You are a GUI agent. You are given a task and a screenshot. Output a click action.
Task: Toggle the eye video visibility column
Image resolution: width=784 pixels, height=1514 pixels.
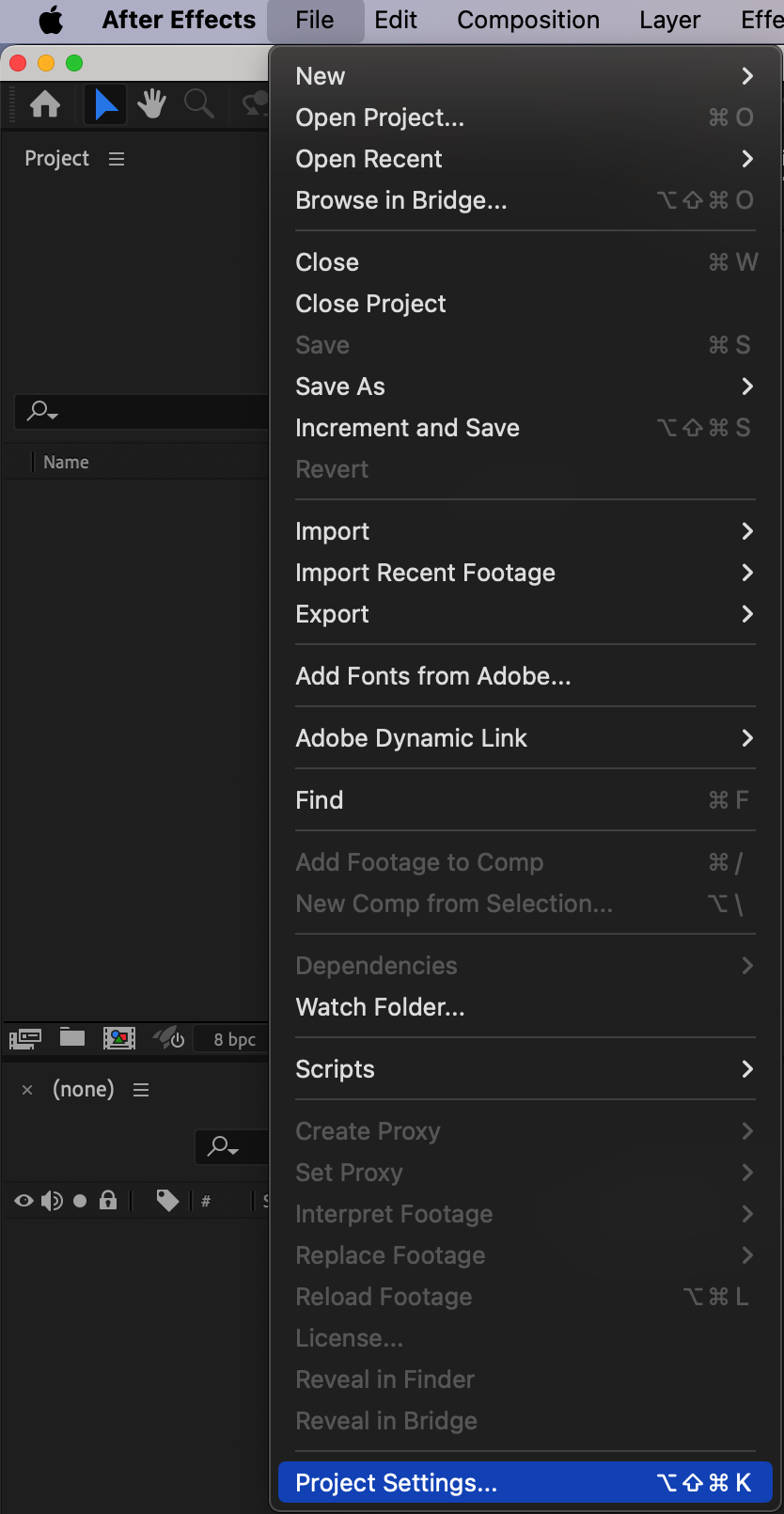coord(24,1200)
